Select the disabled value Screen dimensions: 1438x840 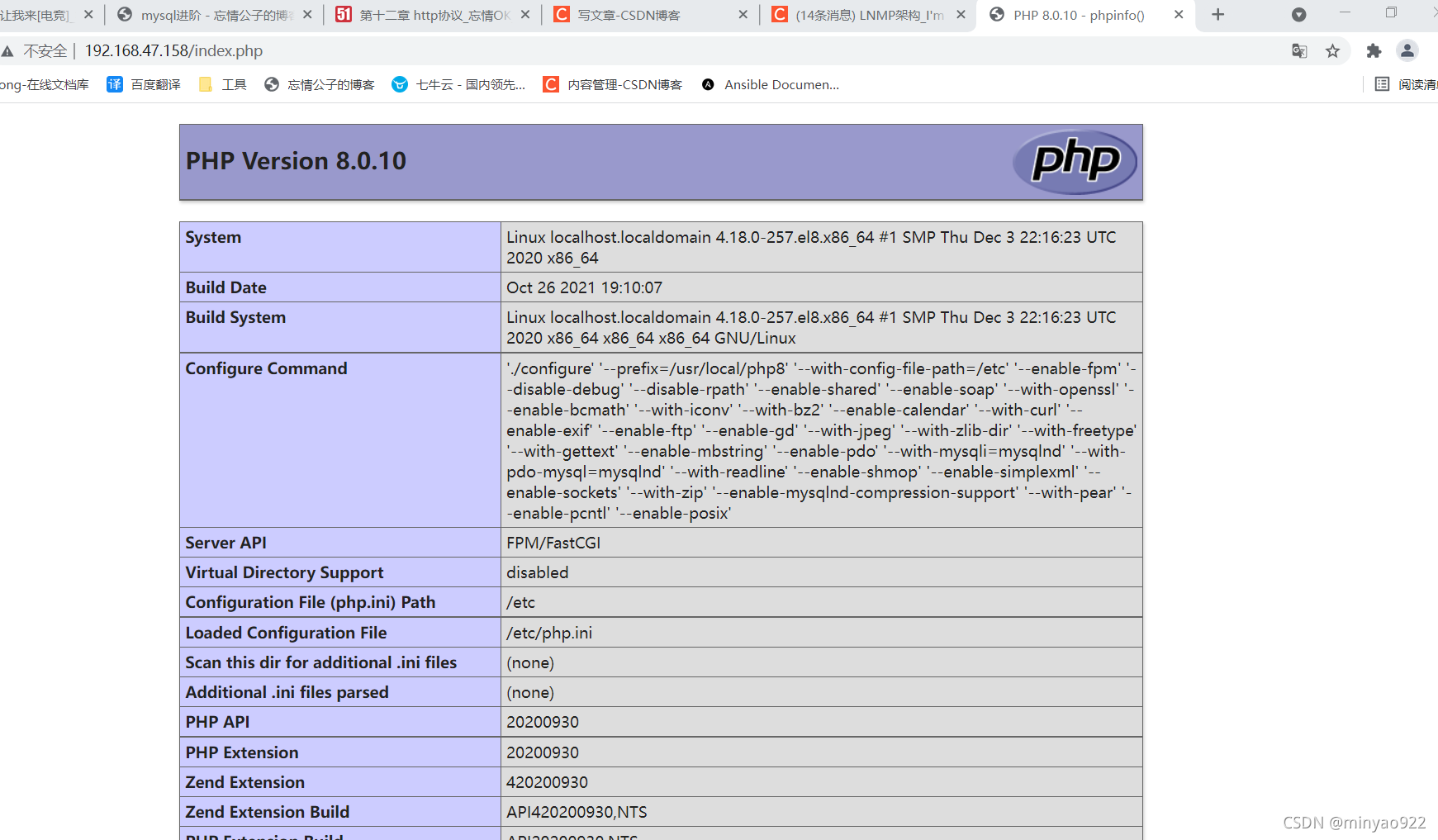coord(538,572)
